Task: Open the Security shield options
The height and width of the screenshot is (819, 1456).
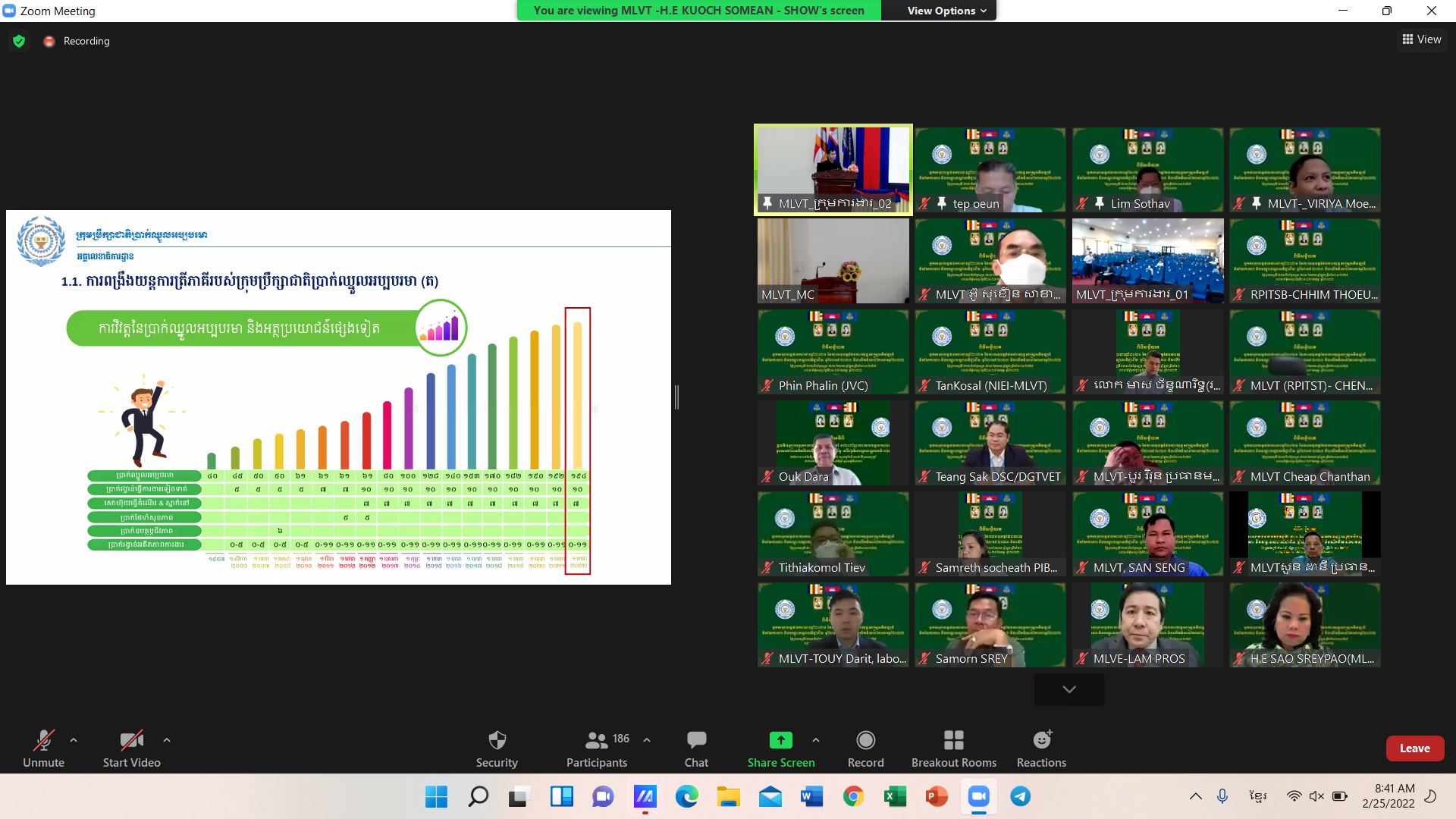Action: tap(497, 748)
